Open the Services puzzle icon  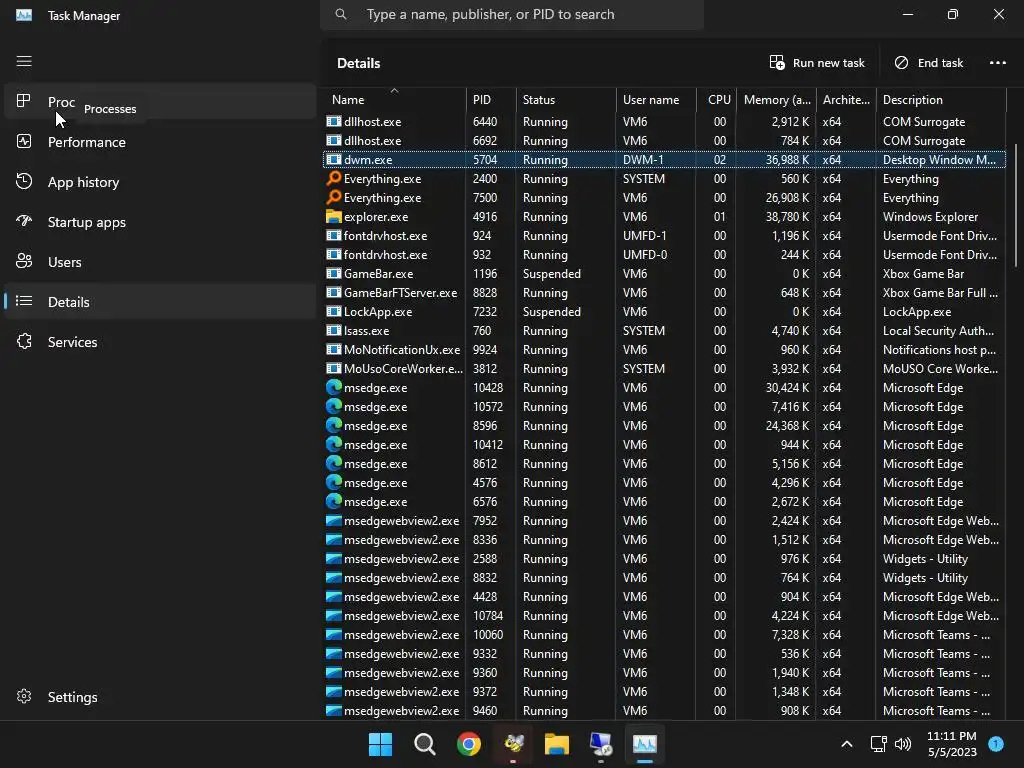[24, 341]
